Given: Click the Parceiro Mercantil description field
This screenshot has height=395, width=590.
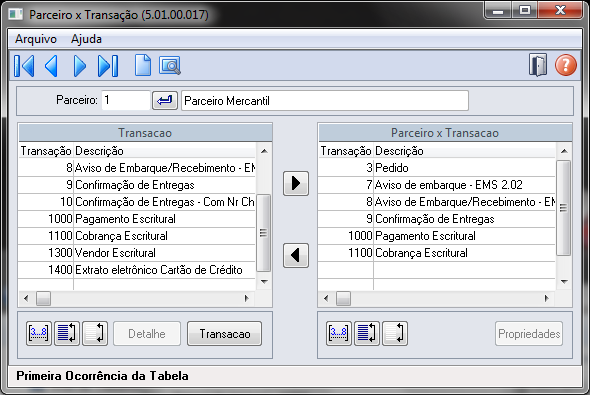Looking at the screenshot, I should pyautogui.click(x=325, y=100).
